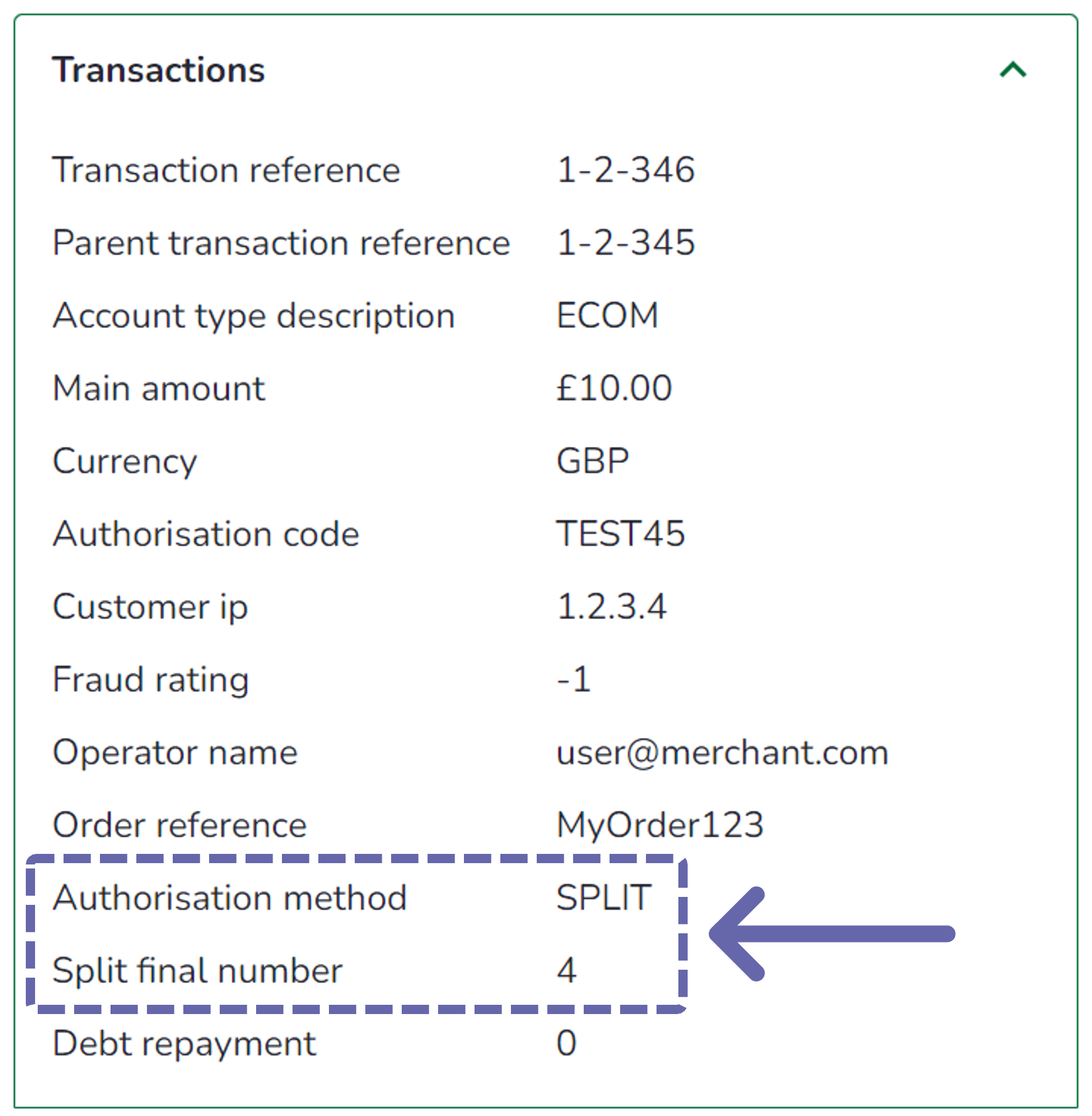Select order reference MyOrder123
This screenshot has width=1092, height=1116.
(x=660, y=825)
